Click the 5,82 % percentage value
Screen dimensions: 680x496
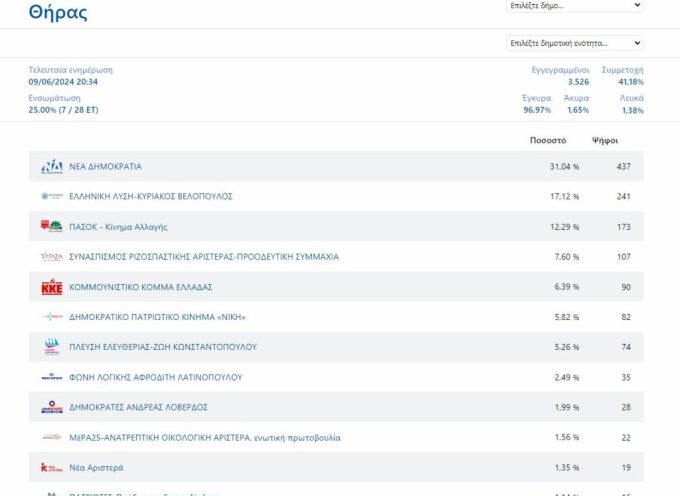pyautogui.click(x=566, y=317)
